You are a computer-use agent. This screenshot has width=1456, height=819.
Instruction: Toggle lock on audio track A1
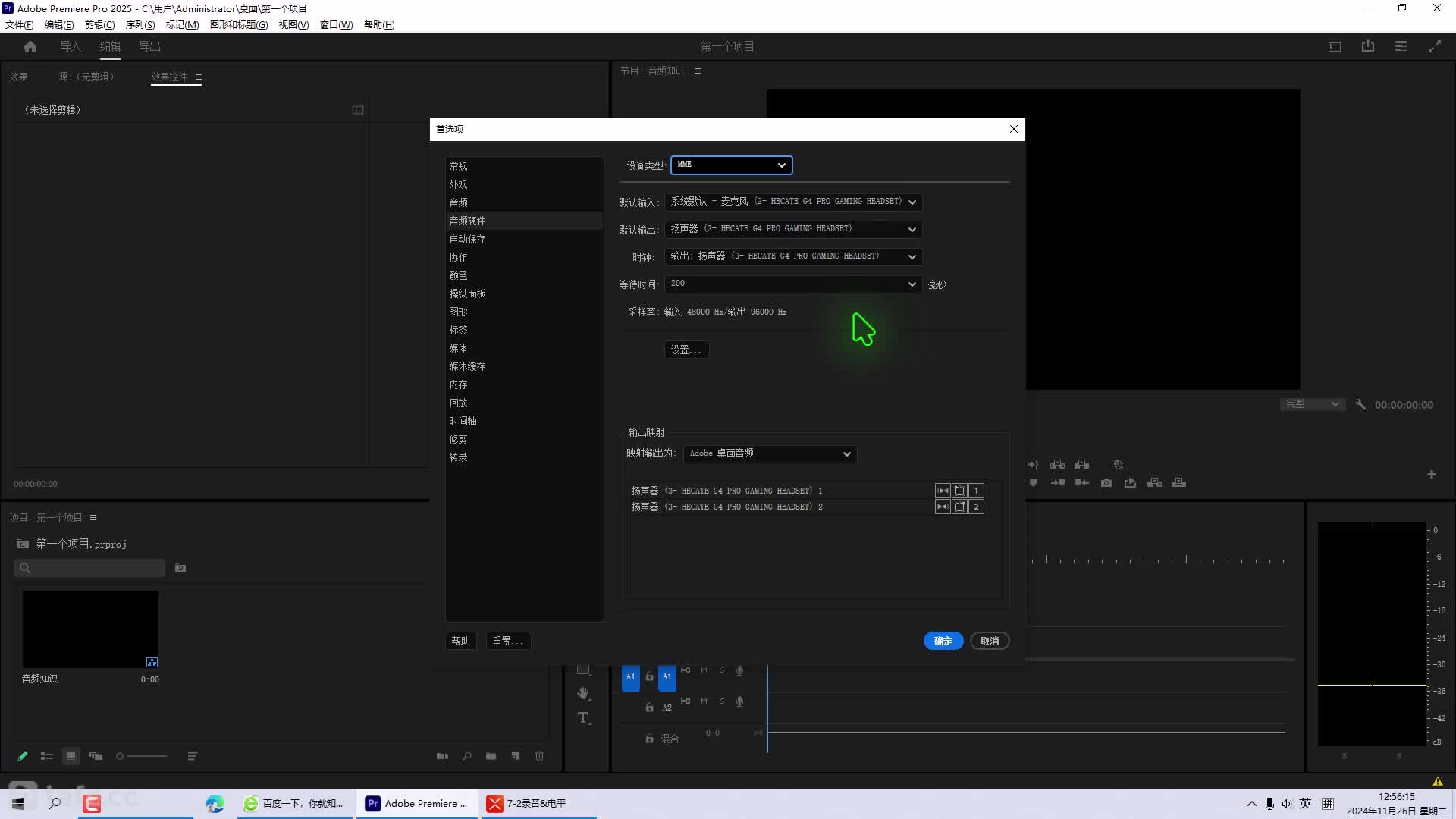(x=649, y=676)
